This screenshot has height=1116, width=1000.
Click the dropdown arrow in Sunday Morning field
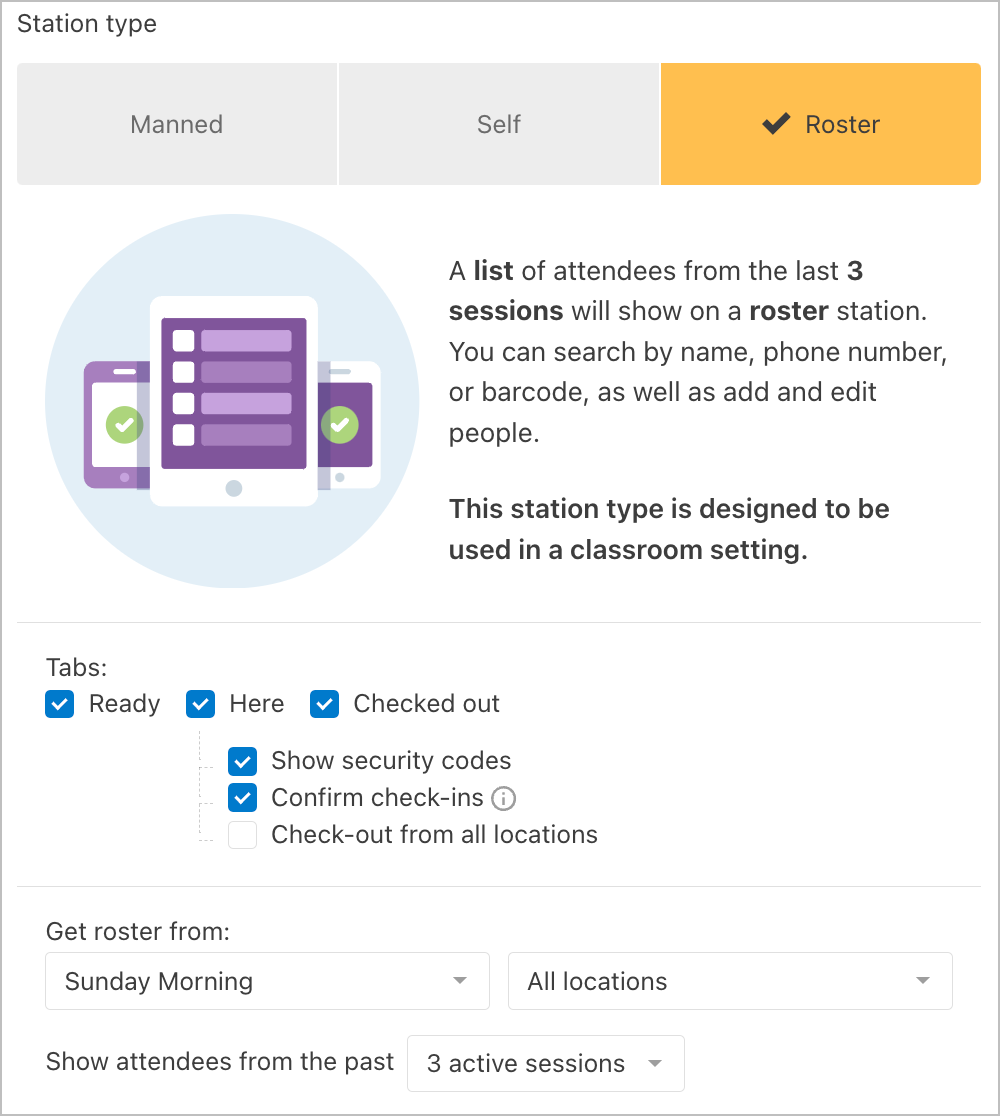pos(460,981)
